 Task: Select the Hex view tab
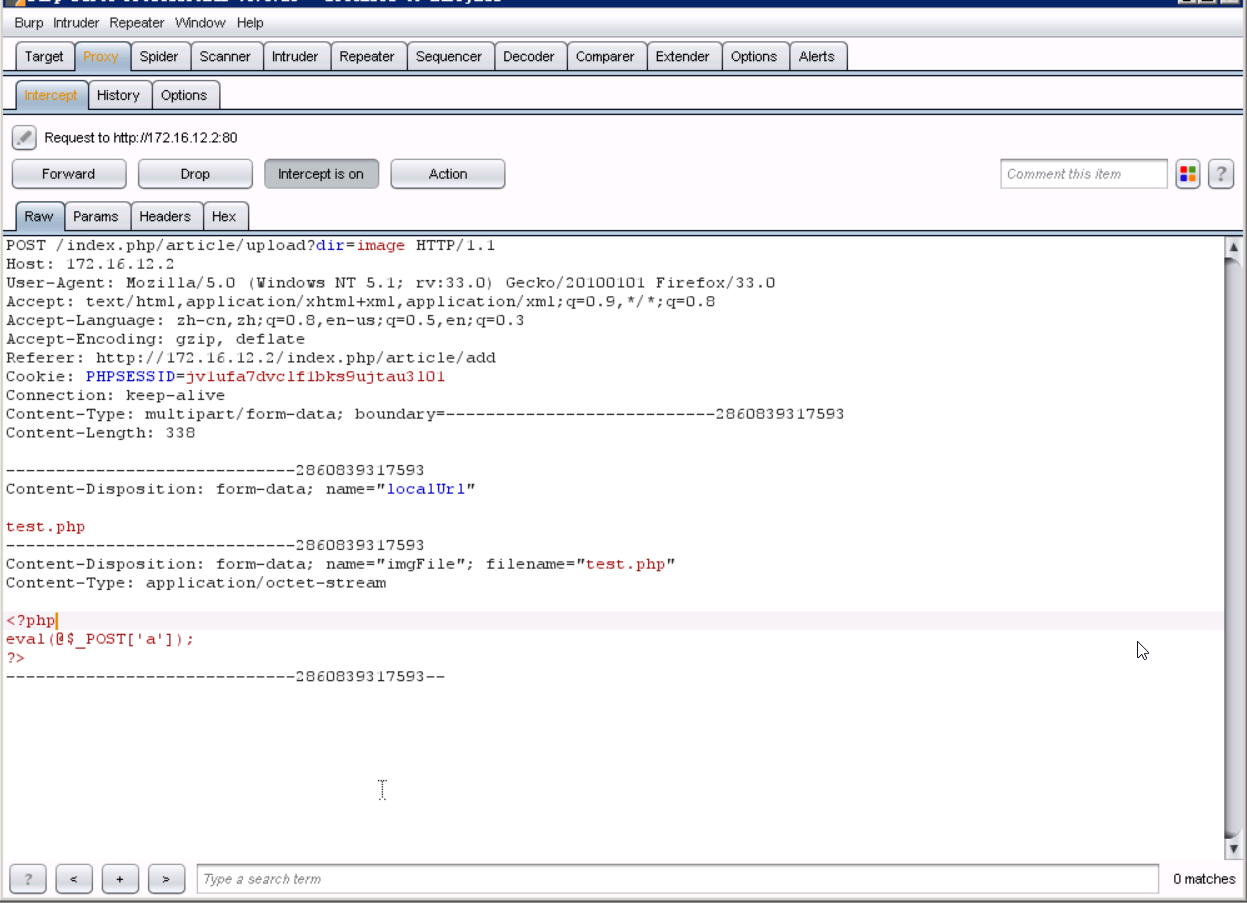pos(224,216)
